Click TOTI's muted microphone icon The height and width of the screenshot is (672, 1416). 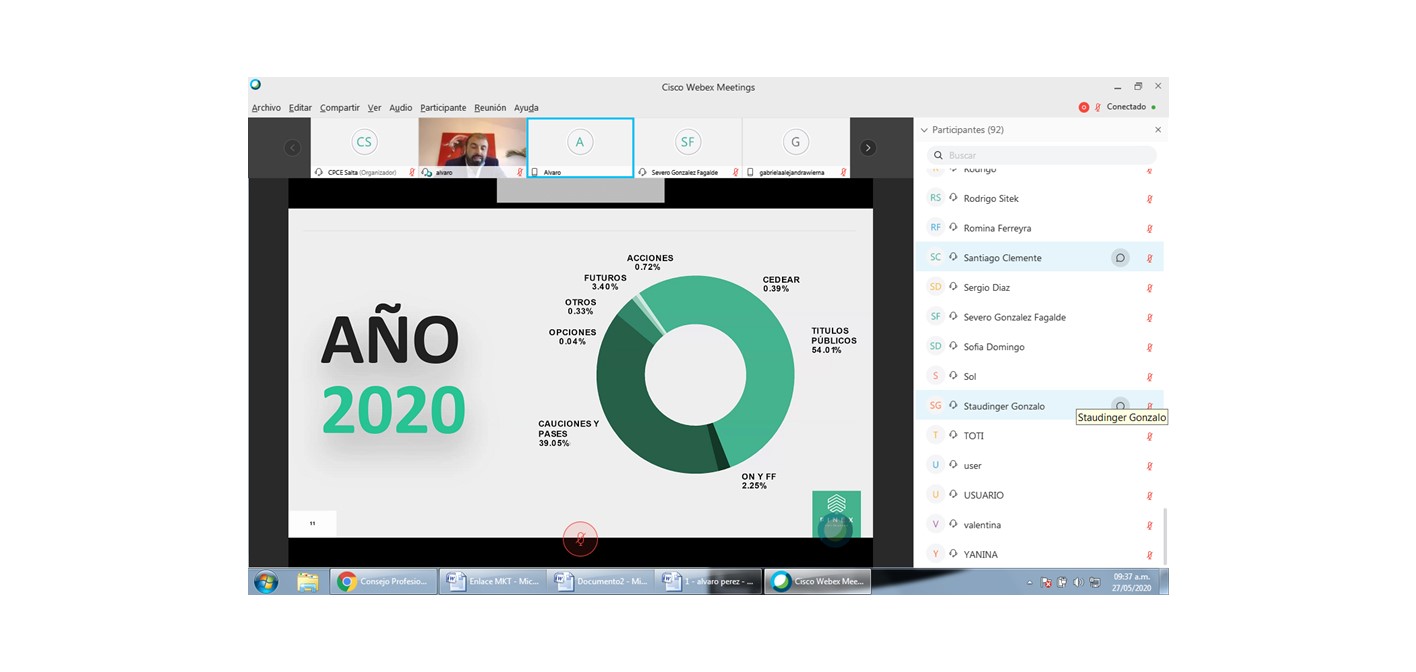(1150, 436)
